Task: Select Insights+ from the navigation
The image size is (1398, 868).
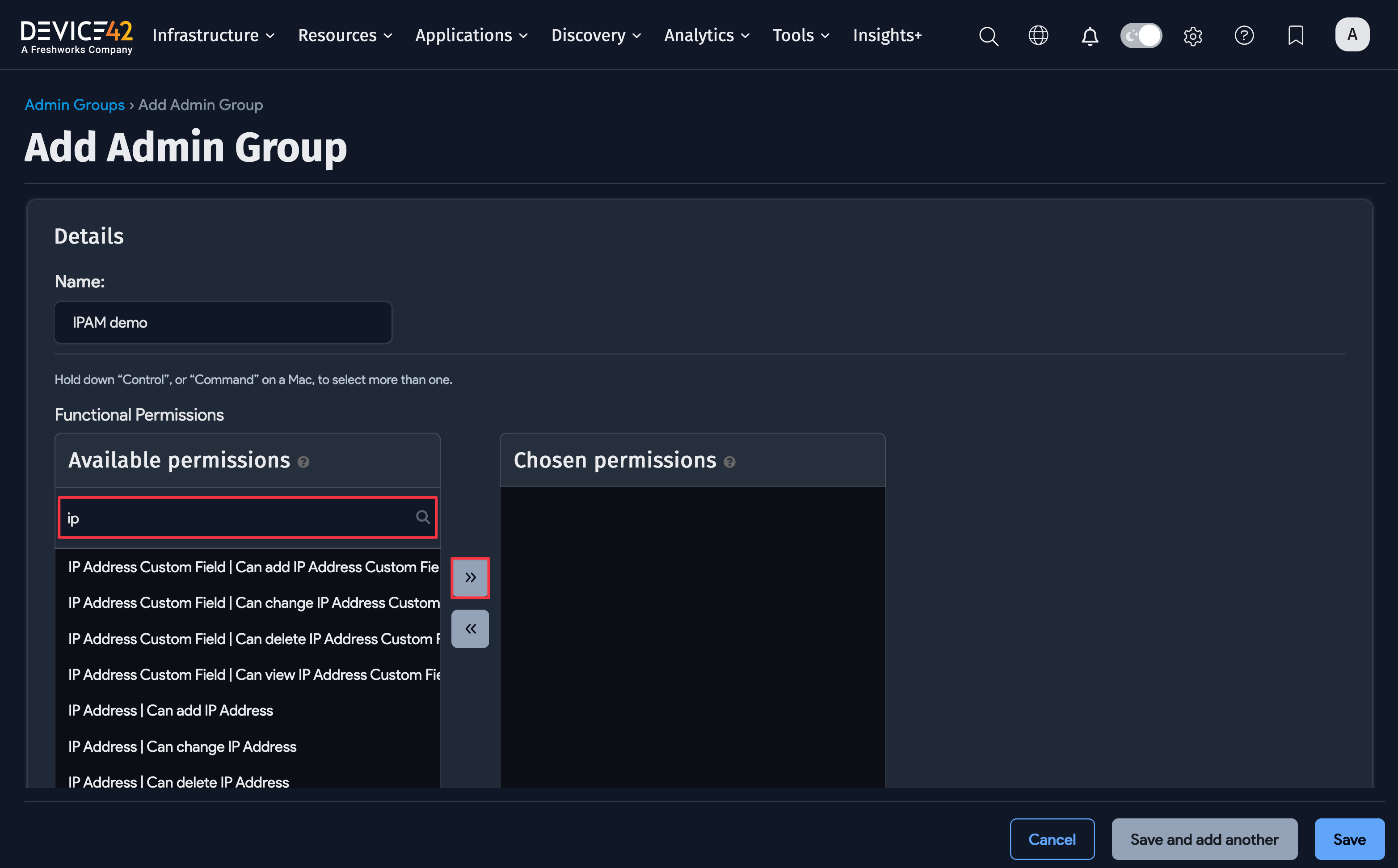Action: tap(887, 35)
